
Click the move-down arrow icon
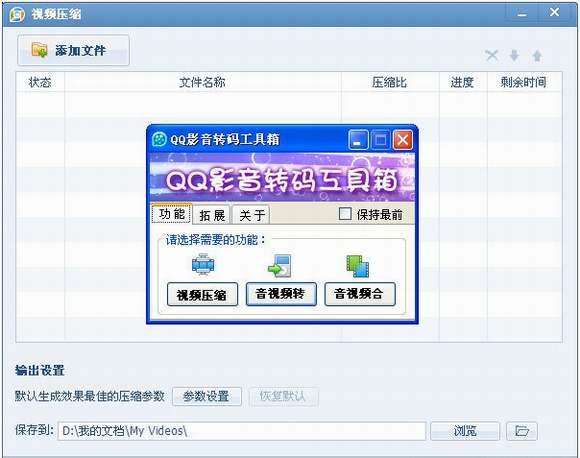tap(514, 56)
